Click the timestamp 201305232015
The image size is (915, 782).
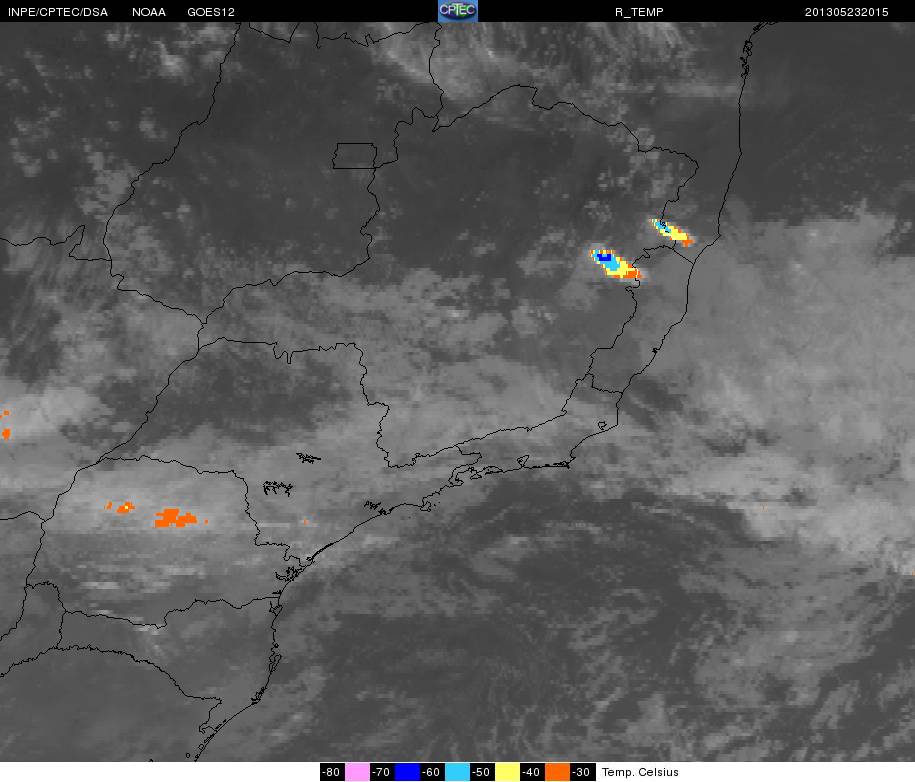click(847, 12)
